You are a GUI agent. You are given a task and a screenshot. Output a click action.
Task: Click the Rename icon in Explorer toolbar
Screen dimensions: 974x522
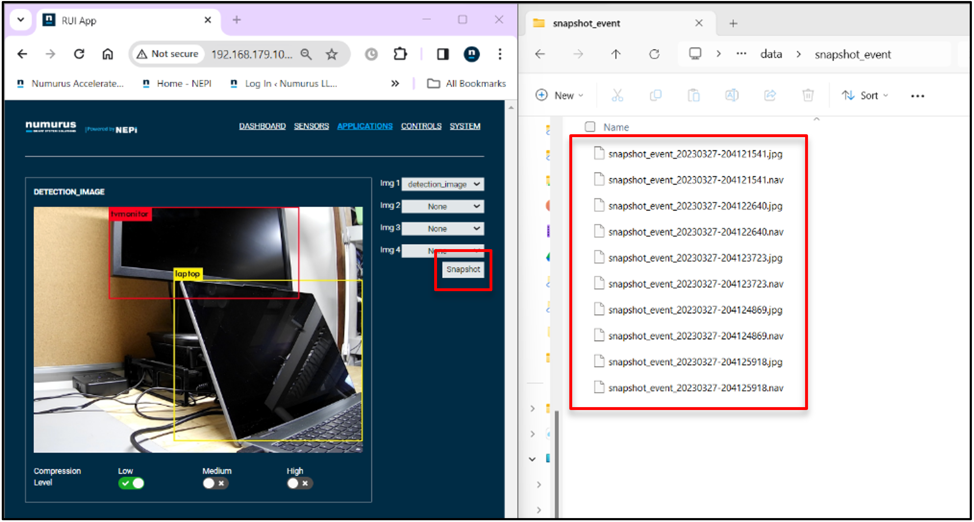coord(732,96)
